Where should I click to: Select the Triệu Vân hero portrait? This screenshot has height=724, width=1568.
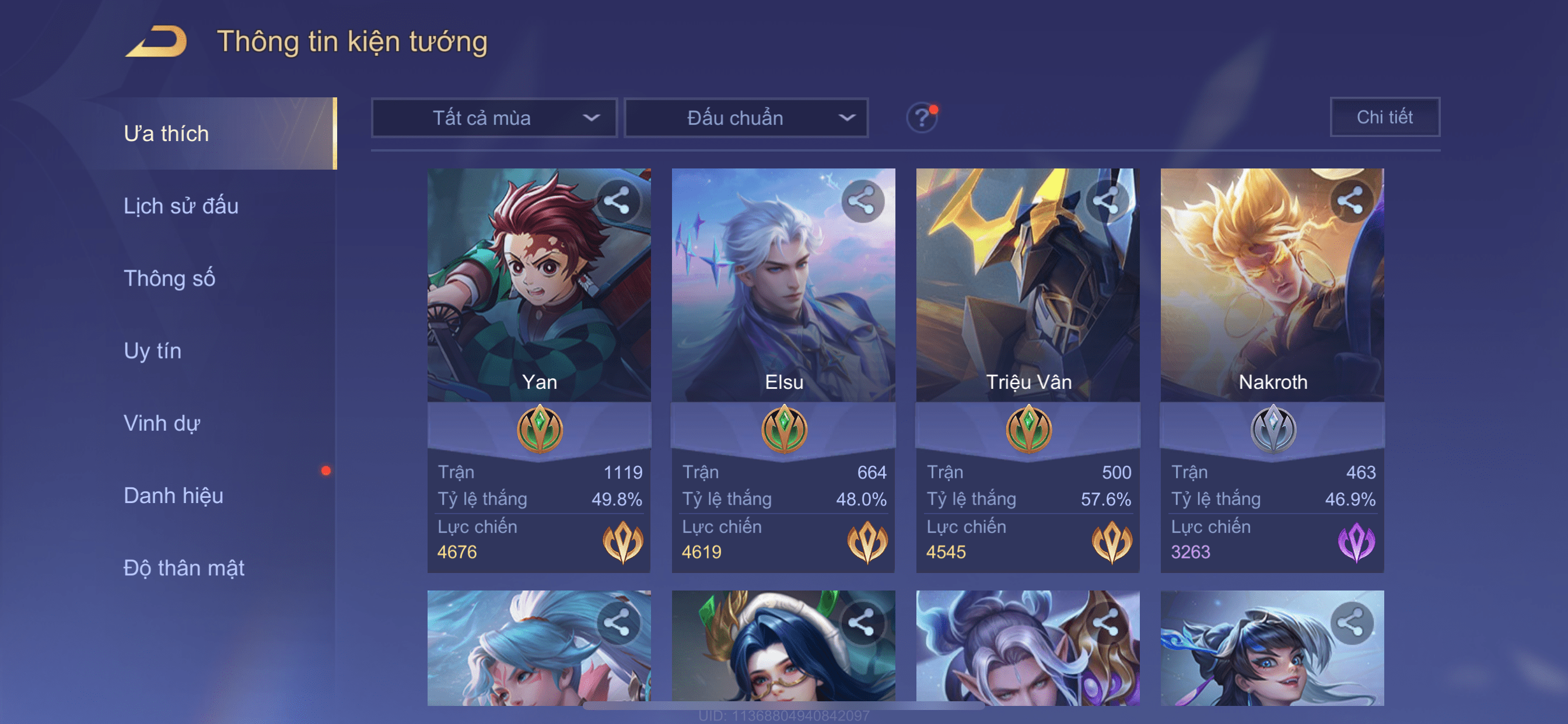[1027, 284]
